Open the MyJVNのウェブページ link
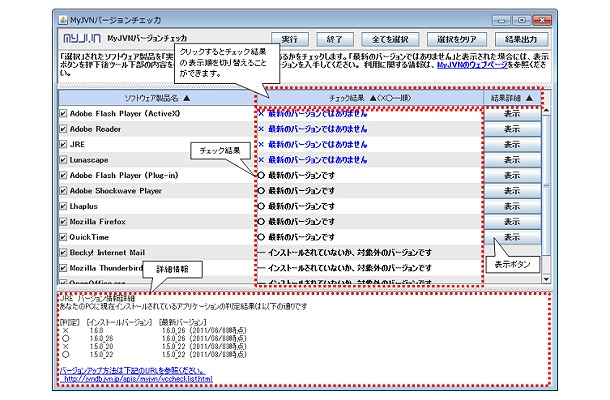This screenshot has height=400, width=610. [472, 65]
